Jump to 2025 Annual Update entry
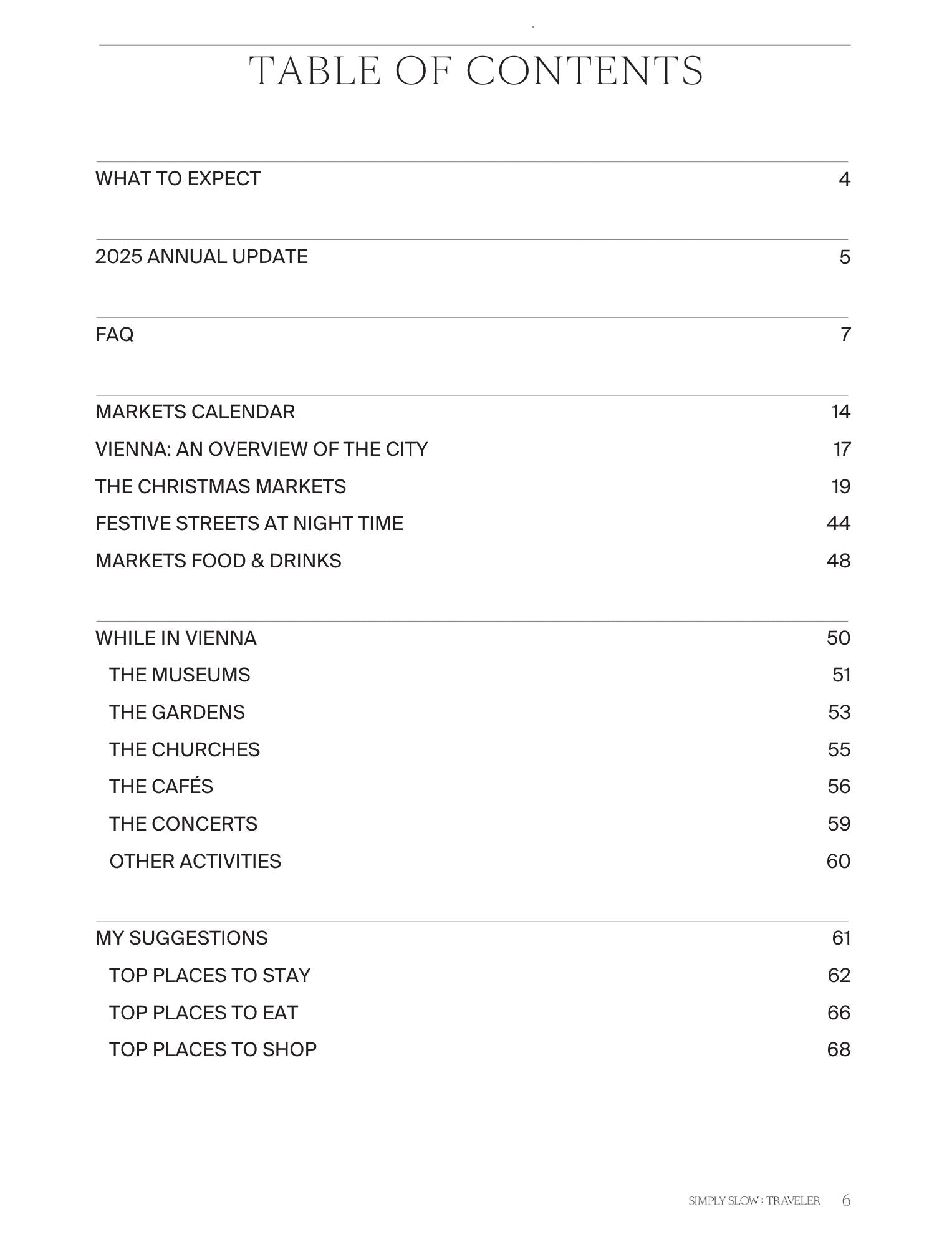 click(x=201, y=257)
